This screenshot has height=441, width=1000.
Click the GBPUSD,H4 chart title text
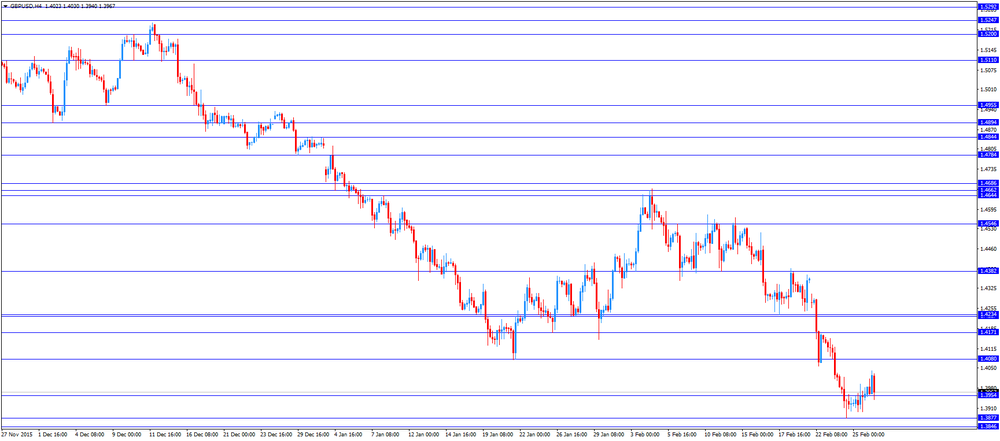[x=26, y=5]
